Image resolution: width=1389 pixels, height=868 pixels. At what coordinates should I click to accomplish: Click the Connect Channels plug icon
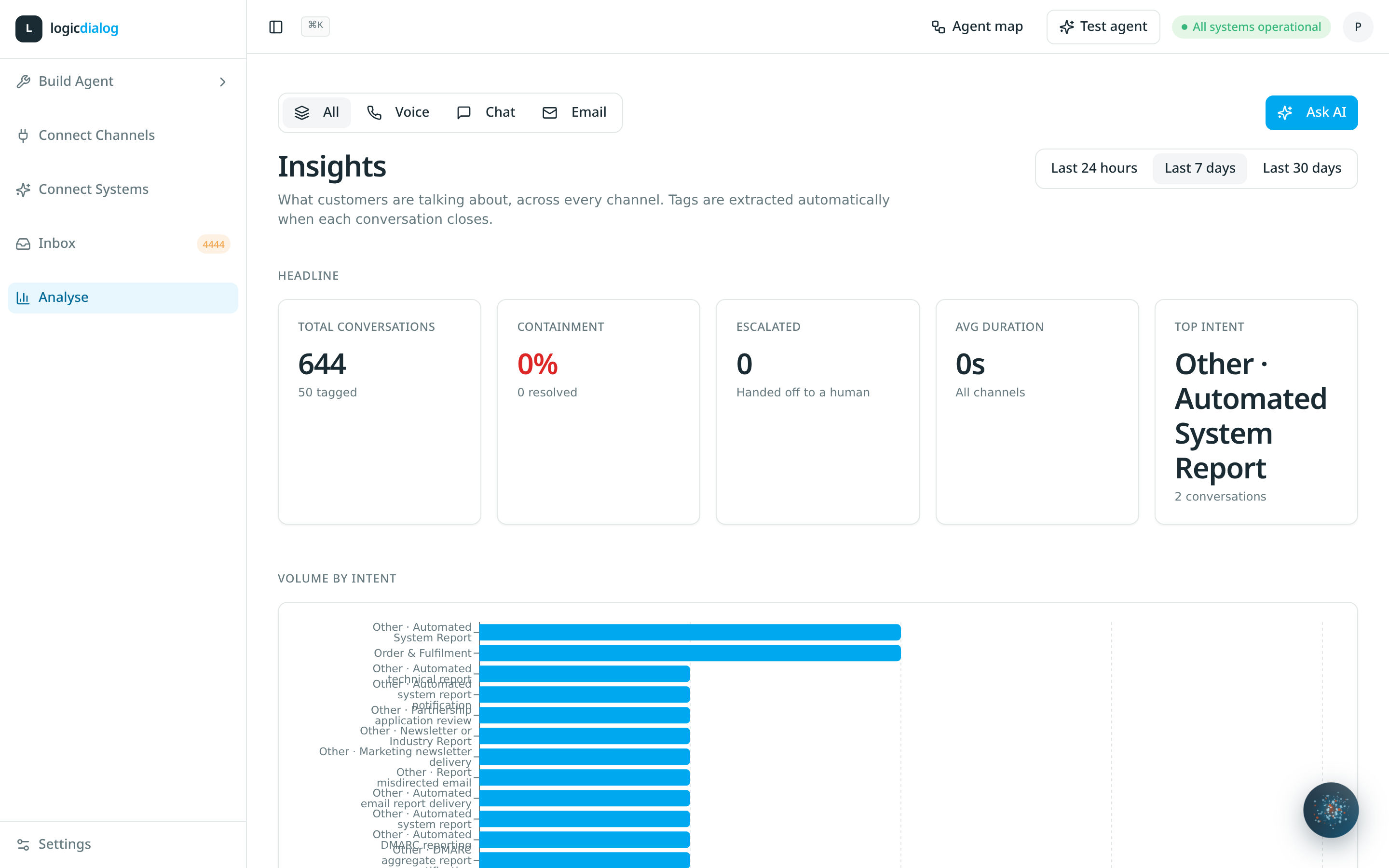coord(23,136)
